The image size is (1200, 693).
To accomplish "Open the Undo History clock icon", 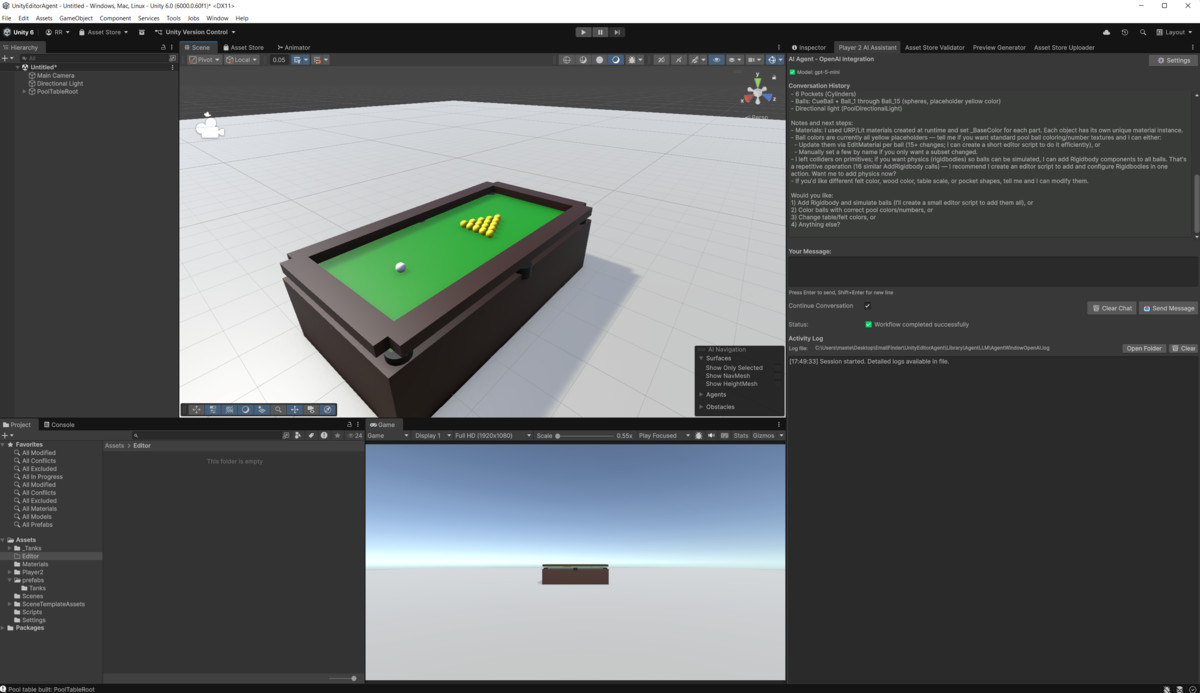I will pyautogui.click(x=1125, y=32).
